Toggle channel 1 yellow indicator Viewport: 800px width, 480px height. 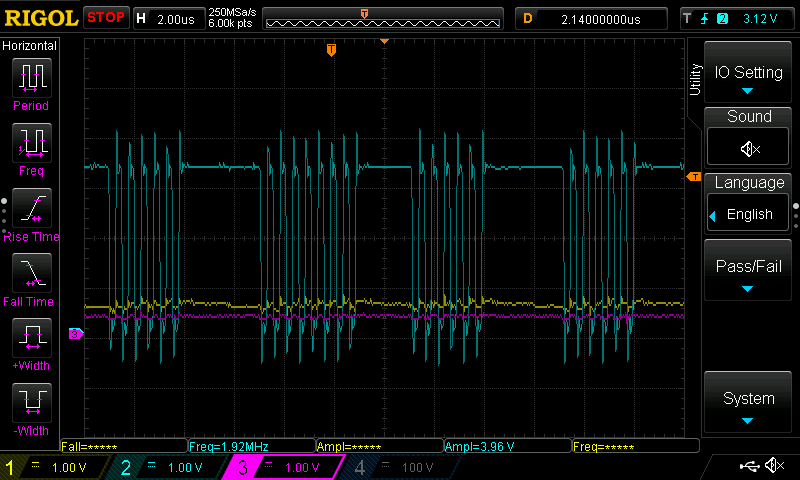pos(11,467)
